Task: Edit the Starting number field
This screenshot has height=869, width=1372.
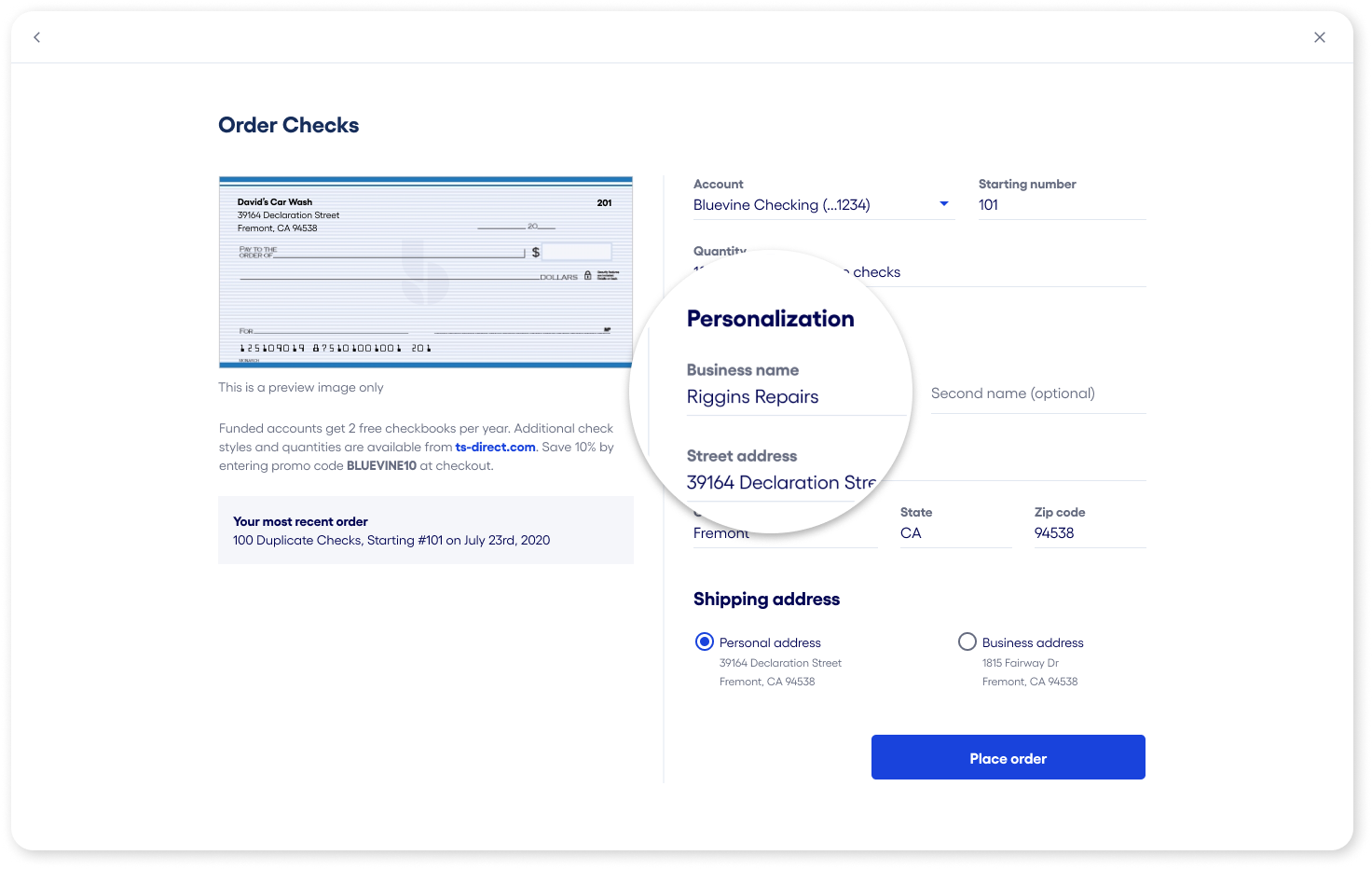Action: click(1061, 205)
